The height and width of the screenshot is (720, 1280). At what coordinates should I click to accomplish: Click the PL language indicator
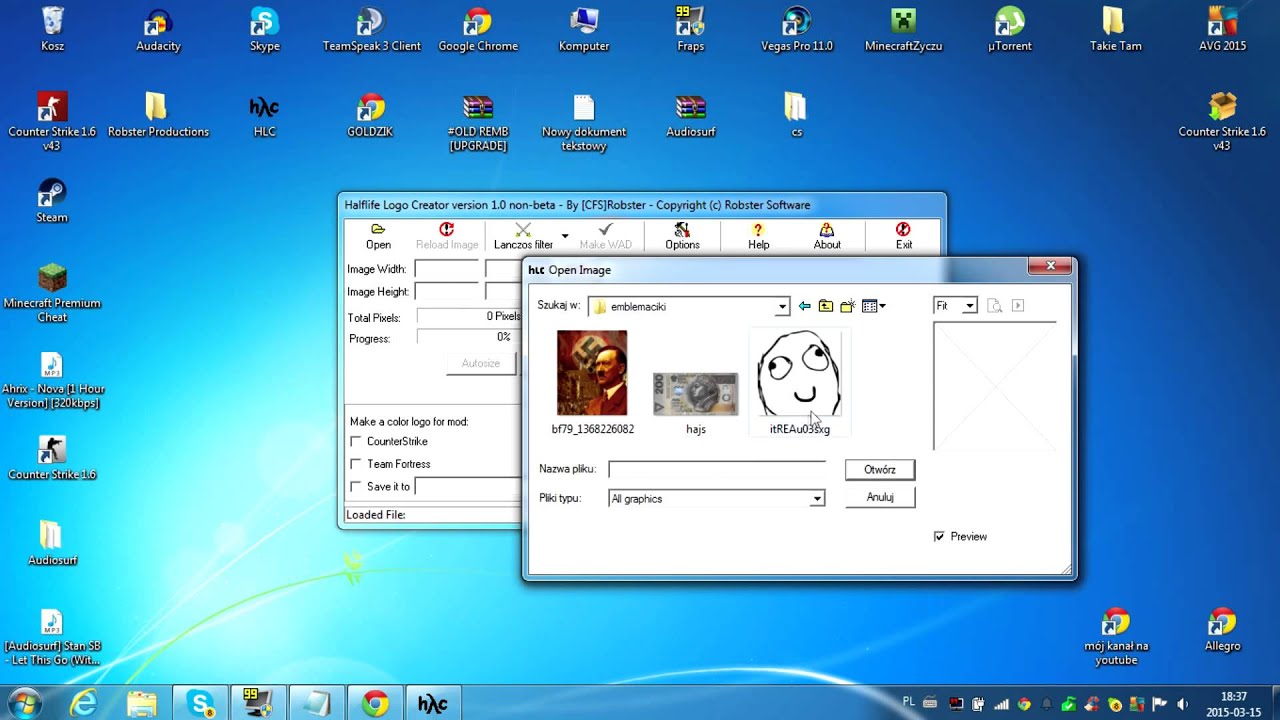pos(909,703)
